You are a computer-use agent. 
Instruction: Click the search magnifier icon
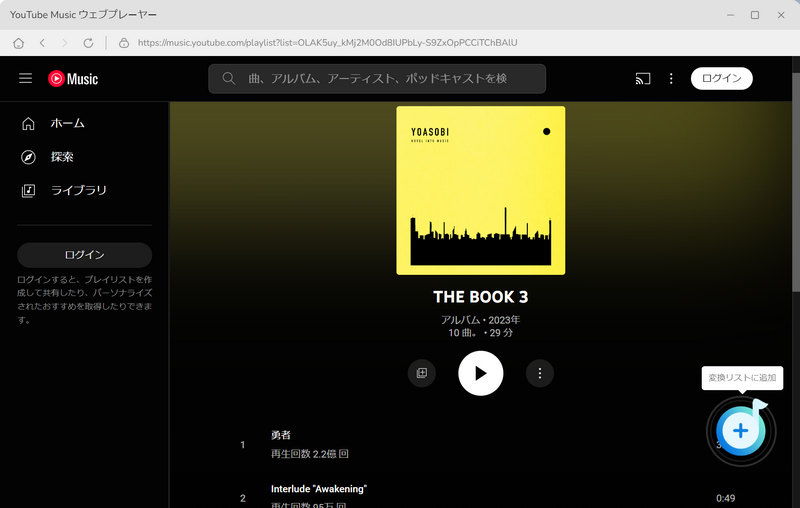[x=229, y=78]
